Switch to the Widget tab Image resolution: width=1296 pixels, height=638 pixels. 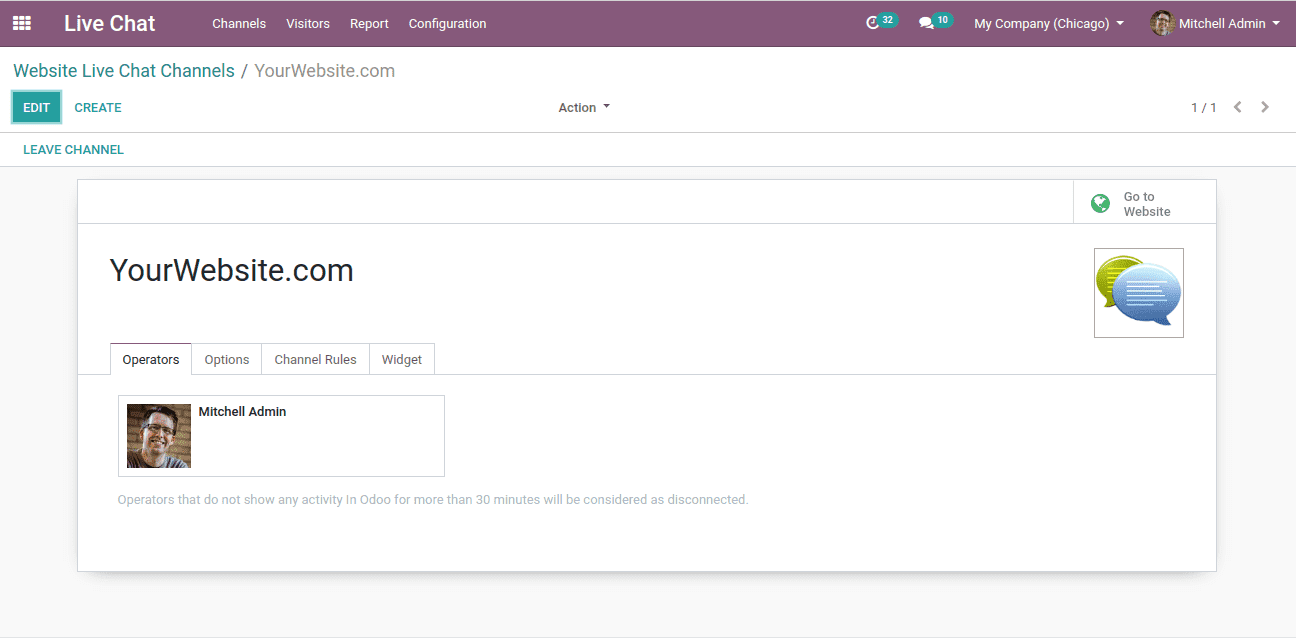(x=402, y=359)
